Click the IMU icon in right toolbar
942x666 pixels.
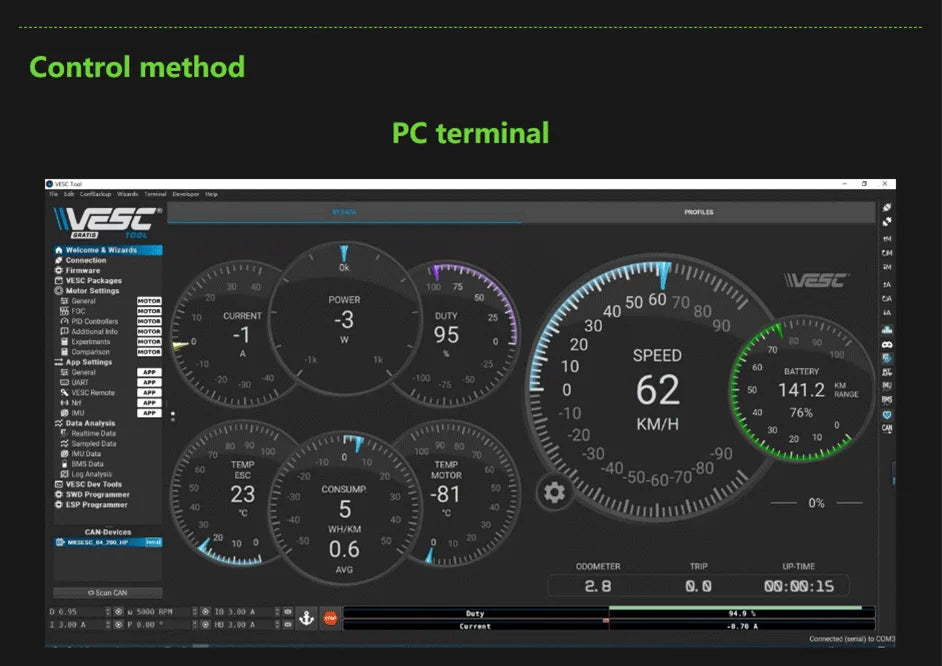pos(887,386)
